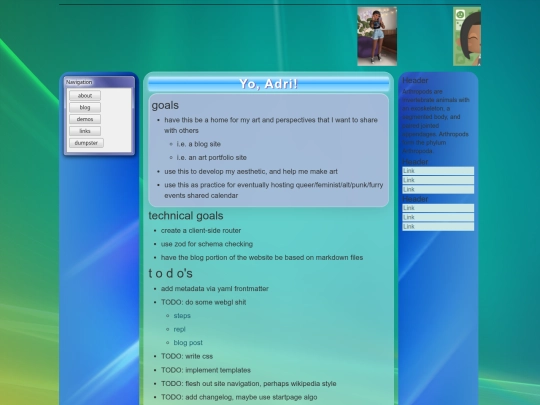Click TODO: do some webgl shit

(x=203, y=302)
